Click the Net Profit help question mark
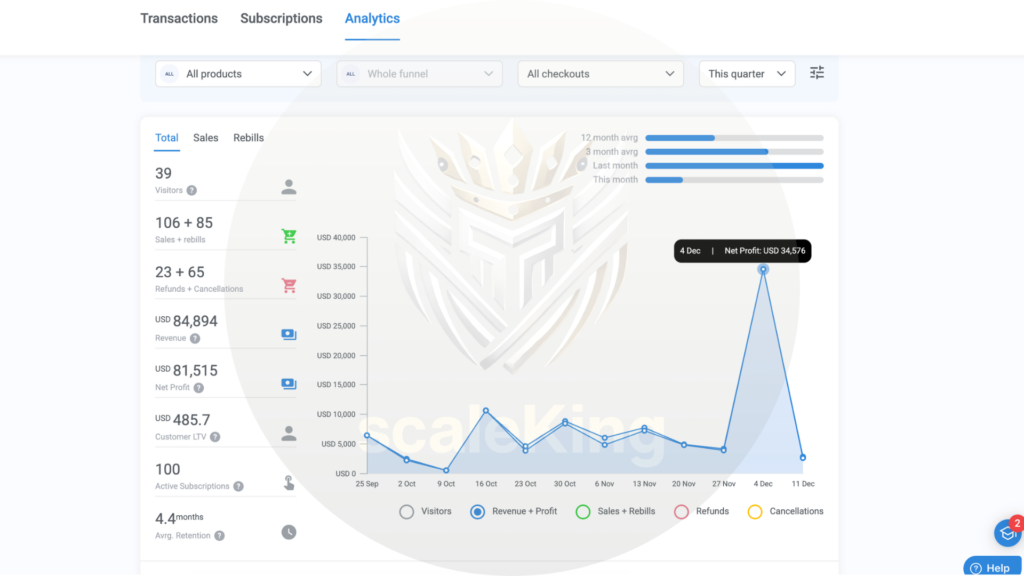The height and width of the screenshot is (576, 1024). (199, 388)
